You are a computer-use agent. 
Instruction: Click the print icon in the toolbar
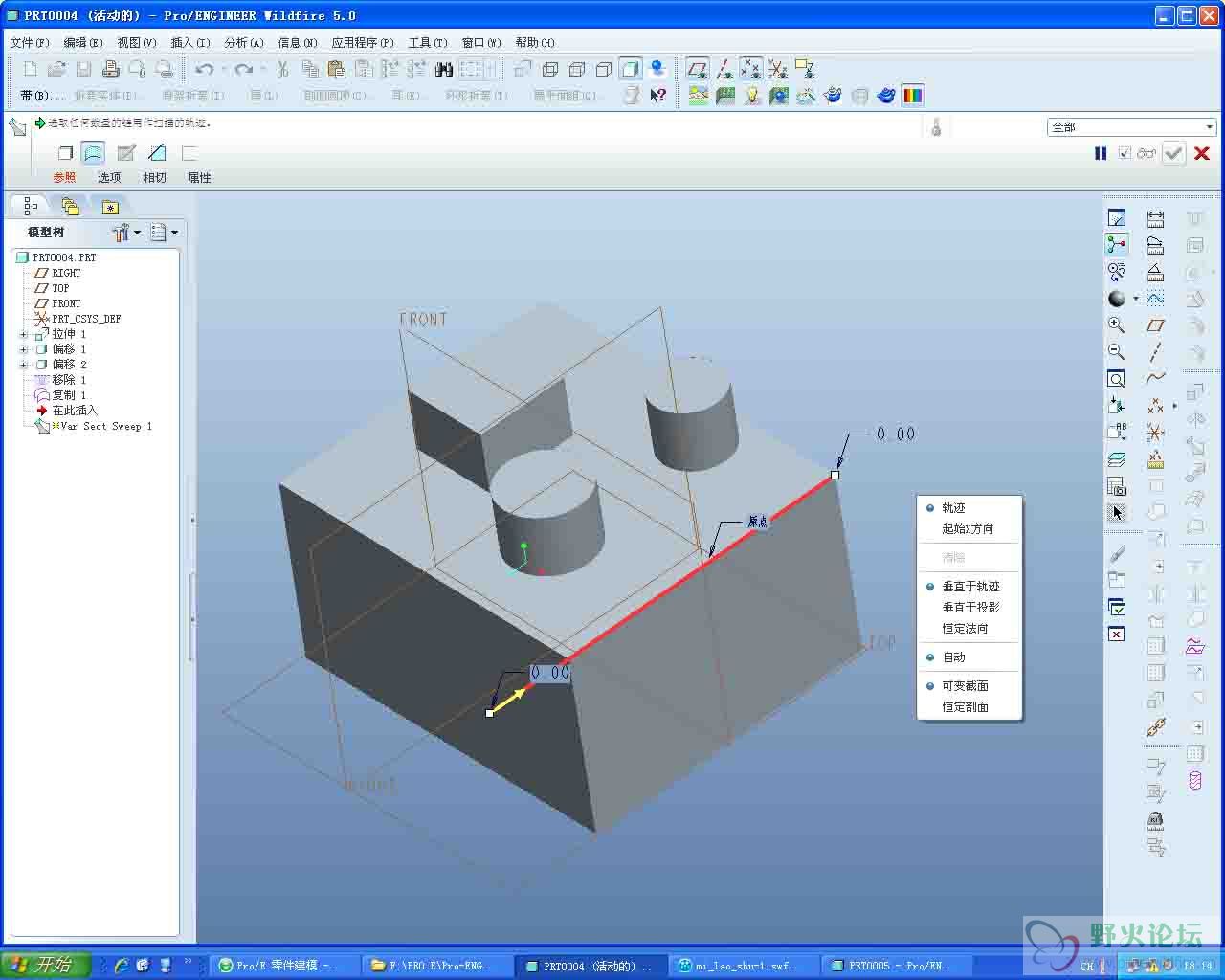click(110, 69)
